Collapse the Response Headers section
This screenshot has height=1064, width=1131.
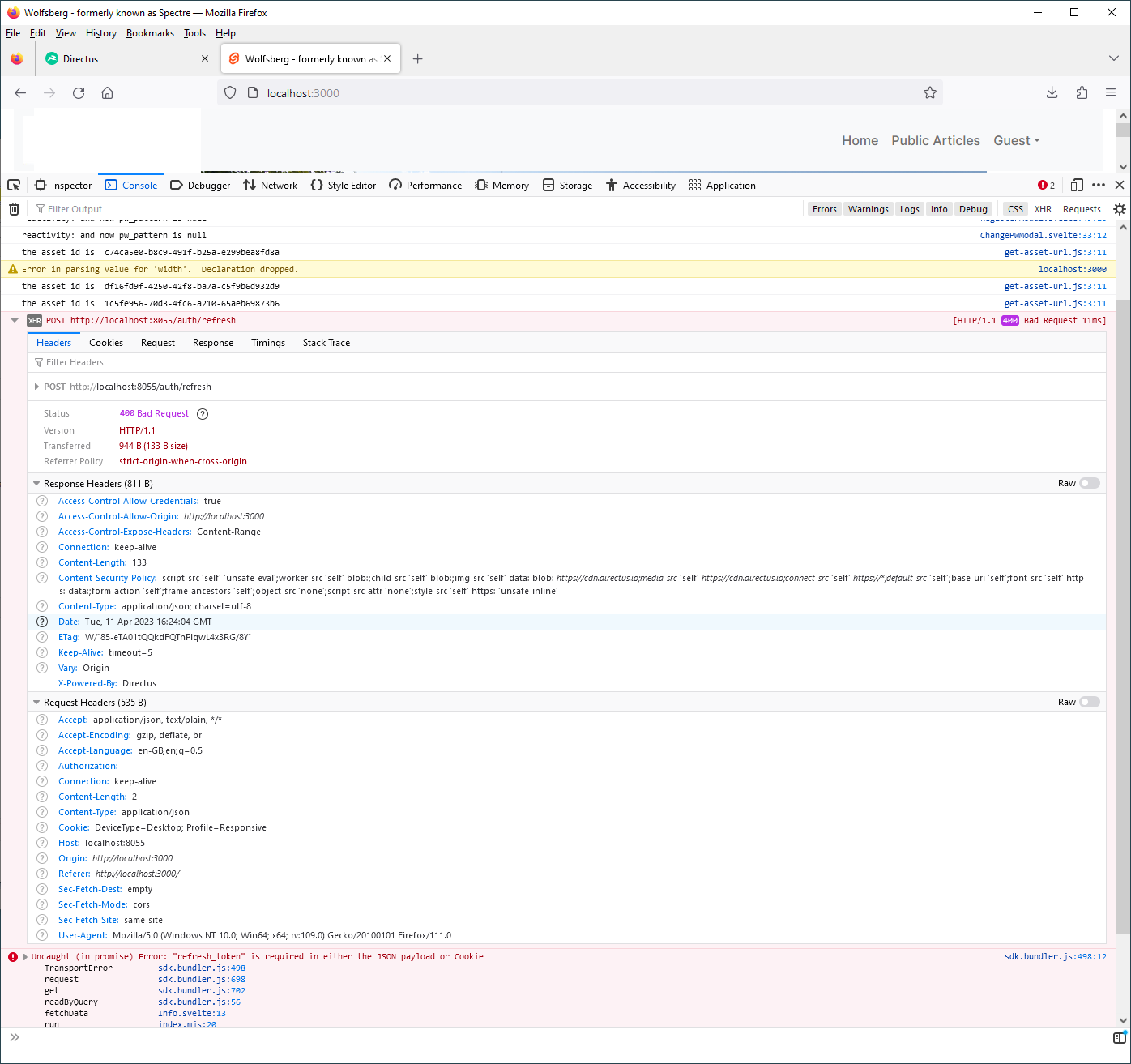pyautogui.click(x=36, y=483)
